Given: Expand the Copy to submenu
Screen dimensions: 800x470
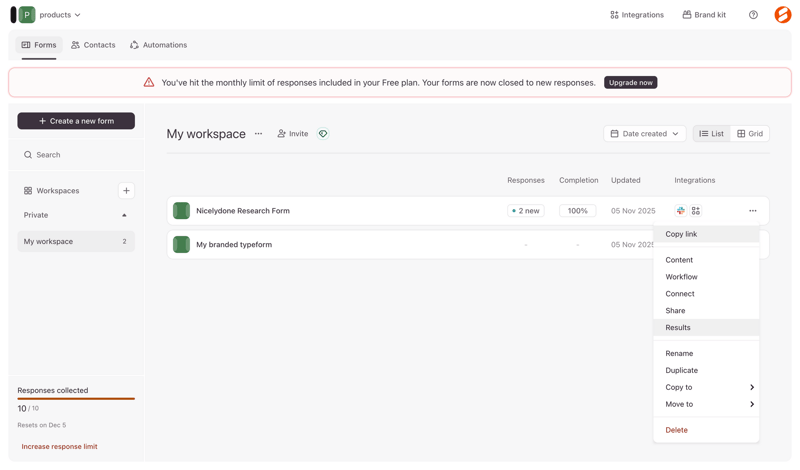Looking at the screenshot, I should coord(706,387).
